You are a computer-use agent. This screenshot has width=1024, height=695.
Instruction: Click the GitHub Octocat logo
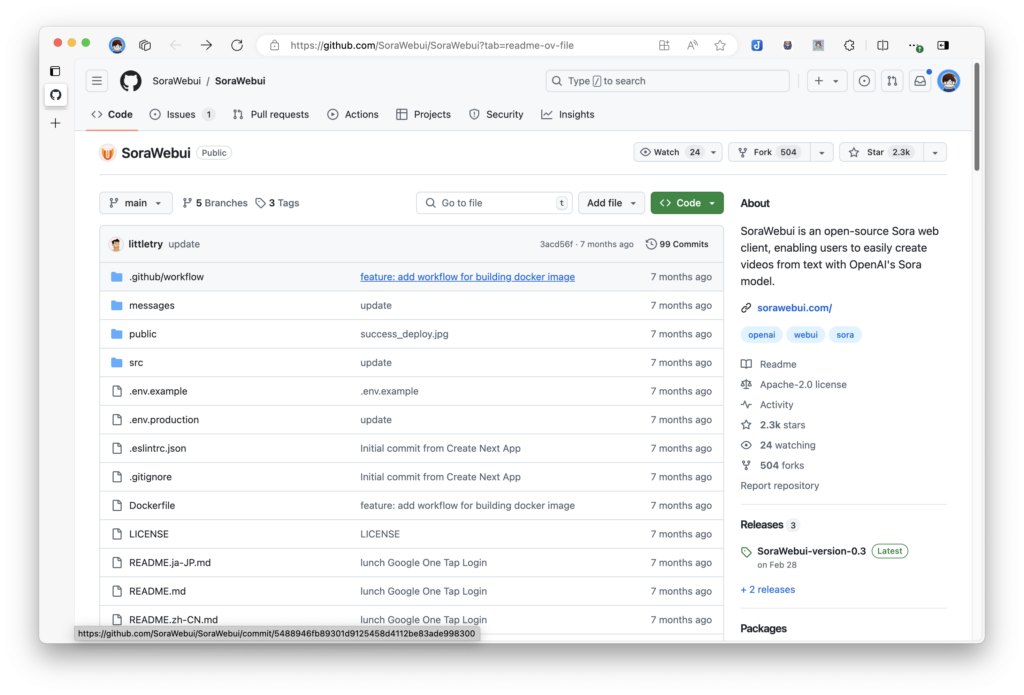131,81
